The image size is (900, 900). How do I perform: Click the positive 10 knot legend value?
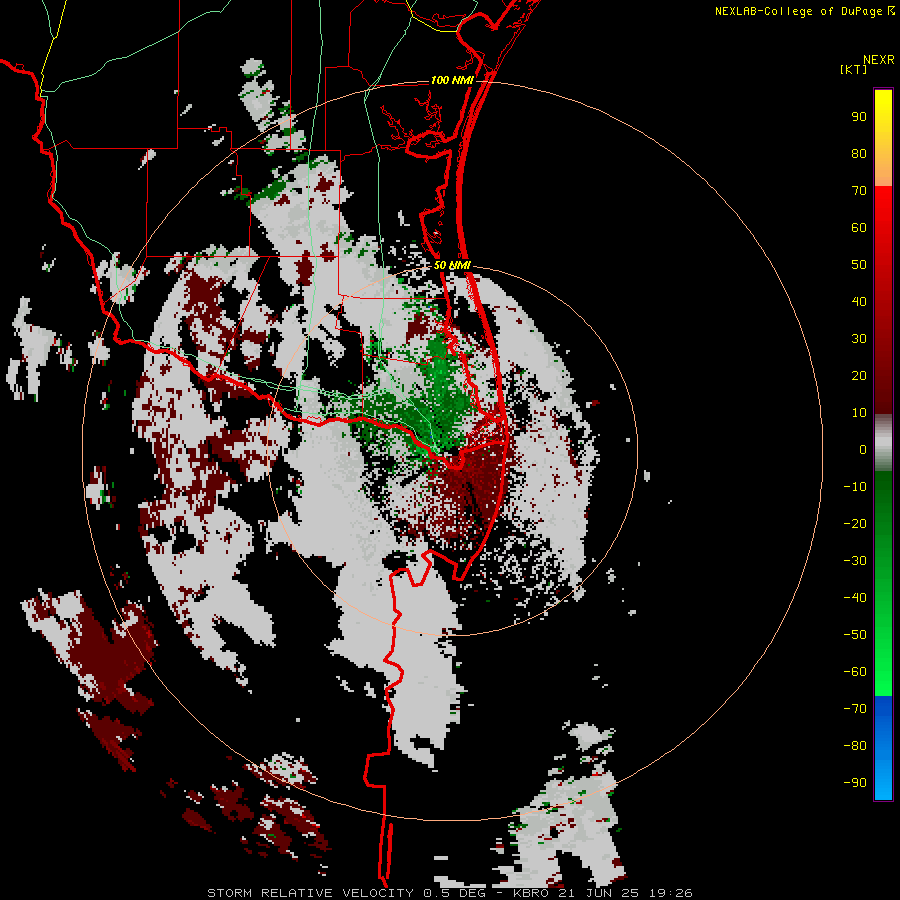pos(859,413)
